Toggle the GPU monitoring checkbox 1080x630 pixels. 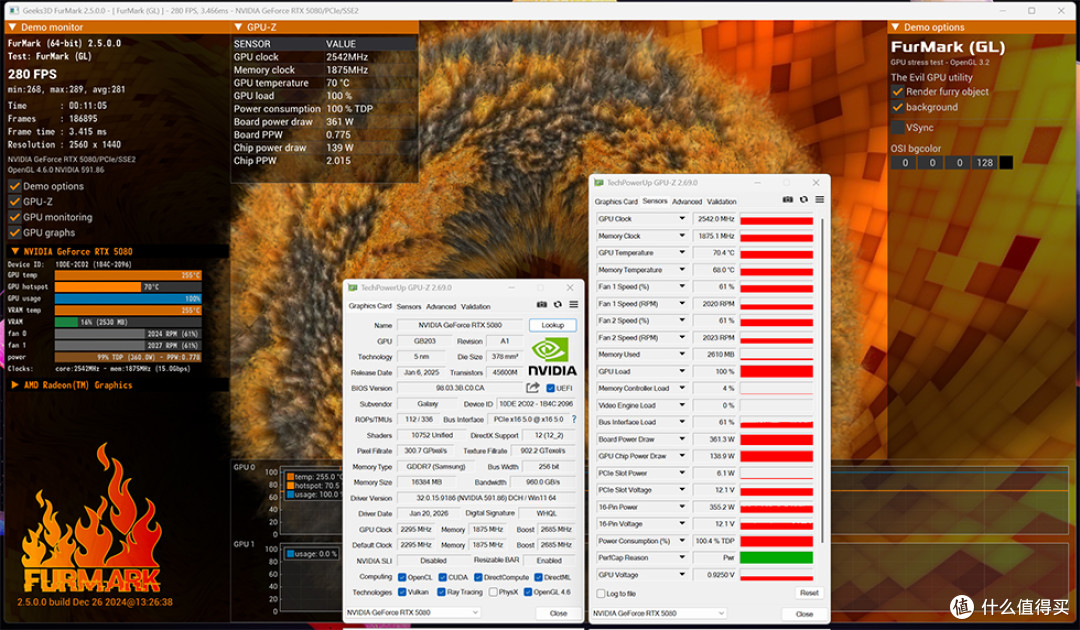click(x=14, y=217)
